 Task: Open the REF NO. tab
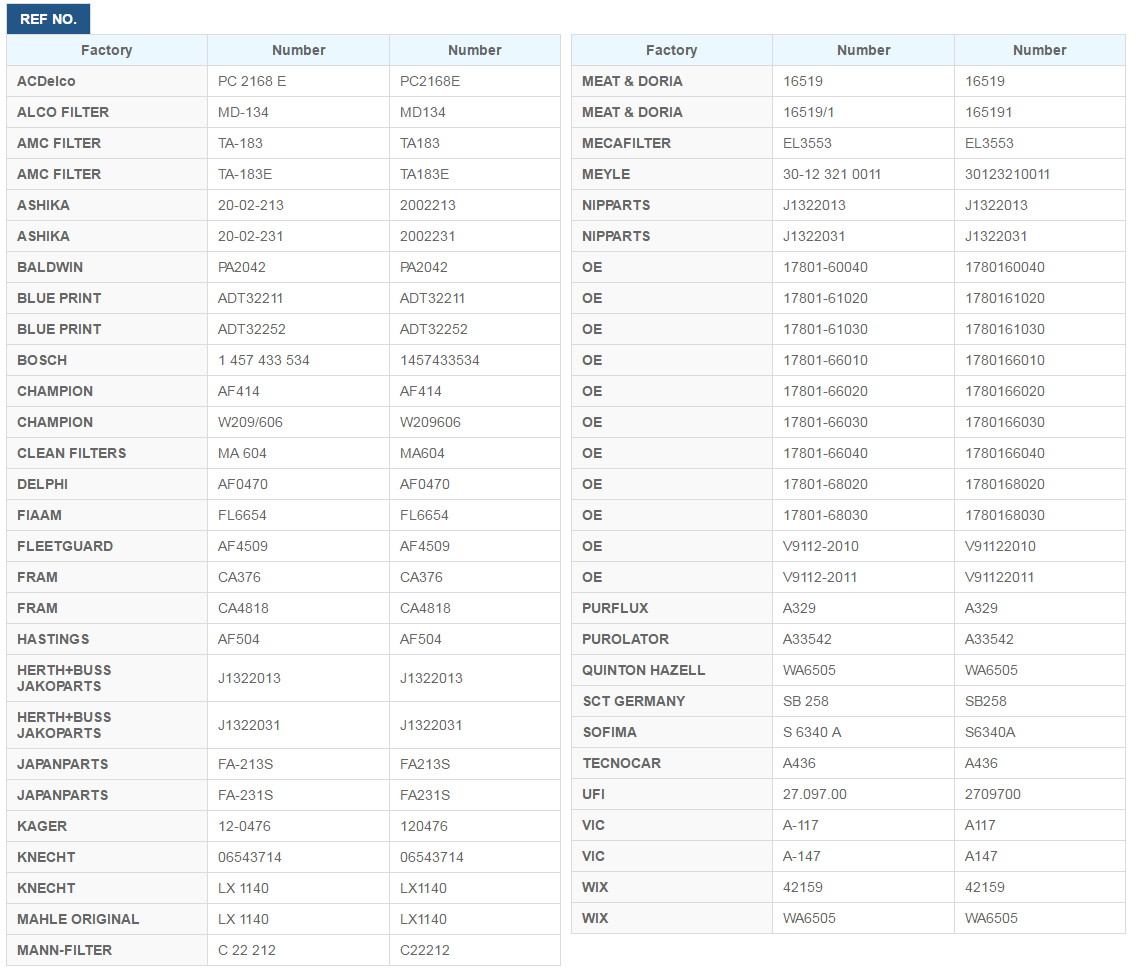pyautogui.click(x=48, y=19)
